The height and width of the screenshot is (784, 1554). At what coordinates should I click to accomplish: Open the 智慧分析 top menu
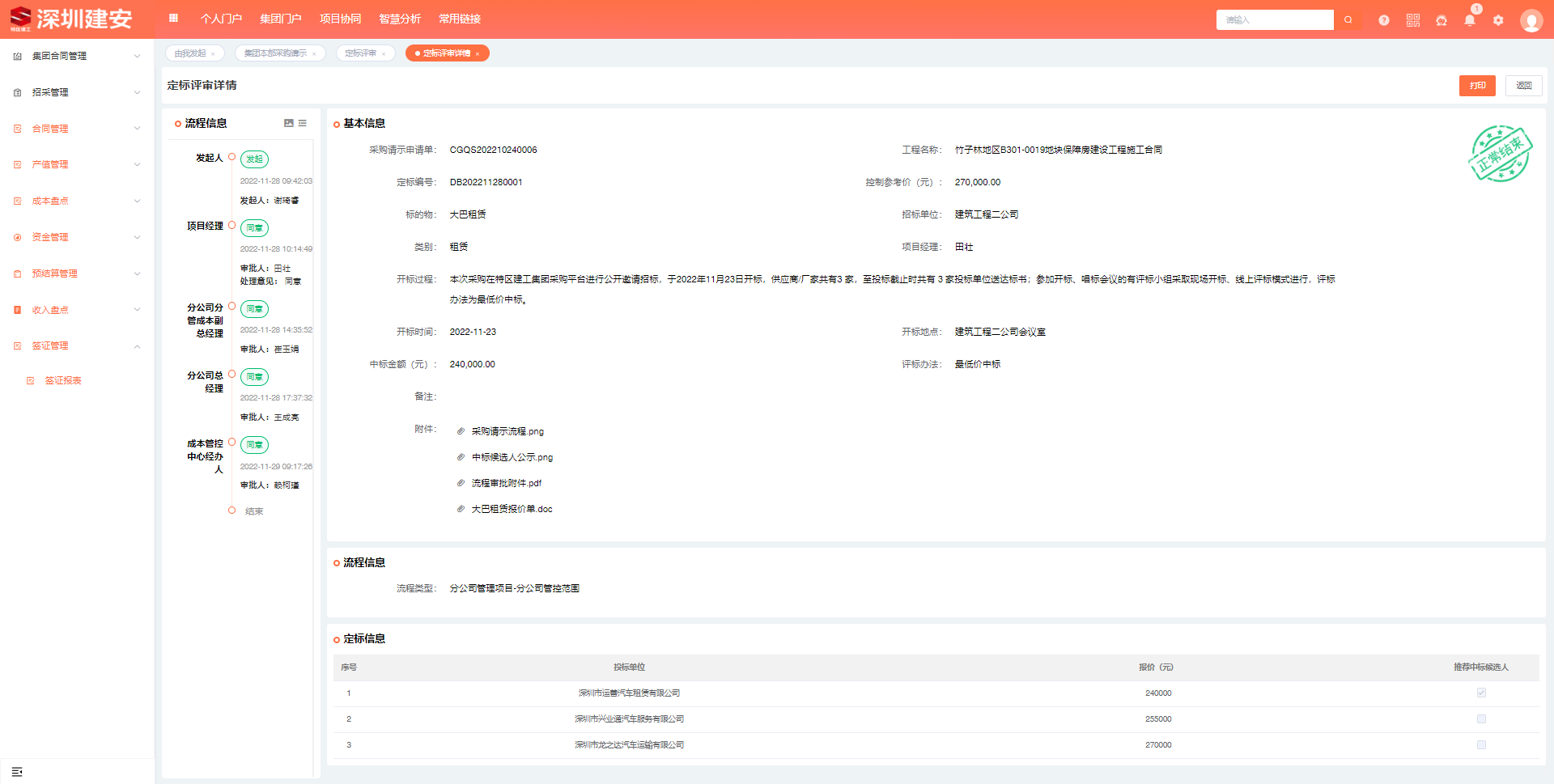click(x=400, y=19)
